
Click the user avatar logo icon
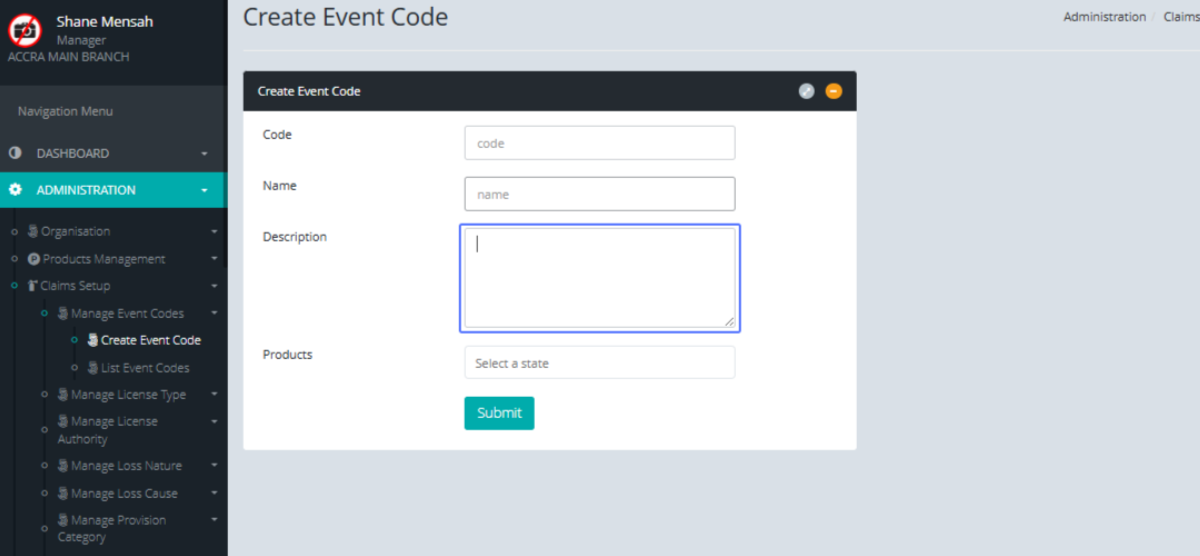[x=25, y=31]
